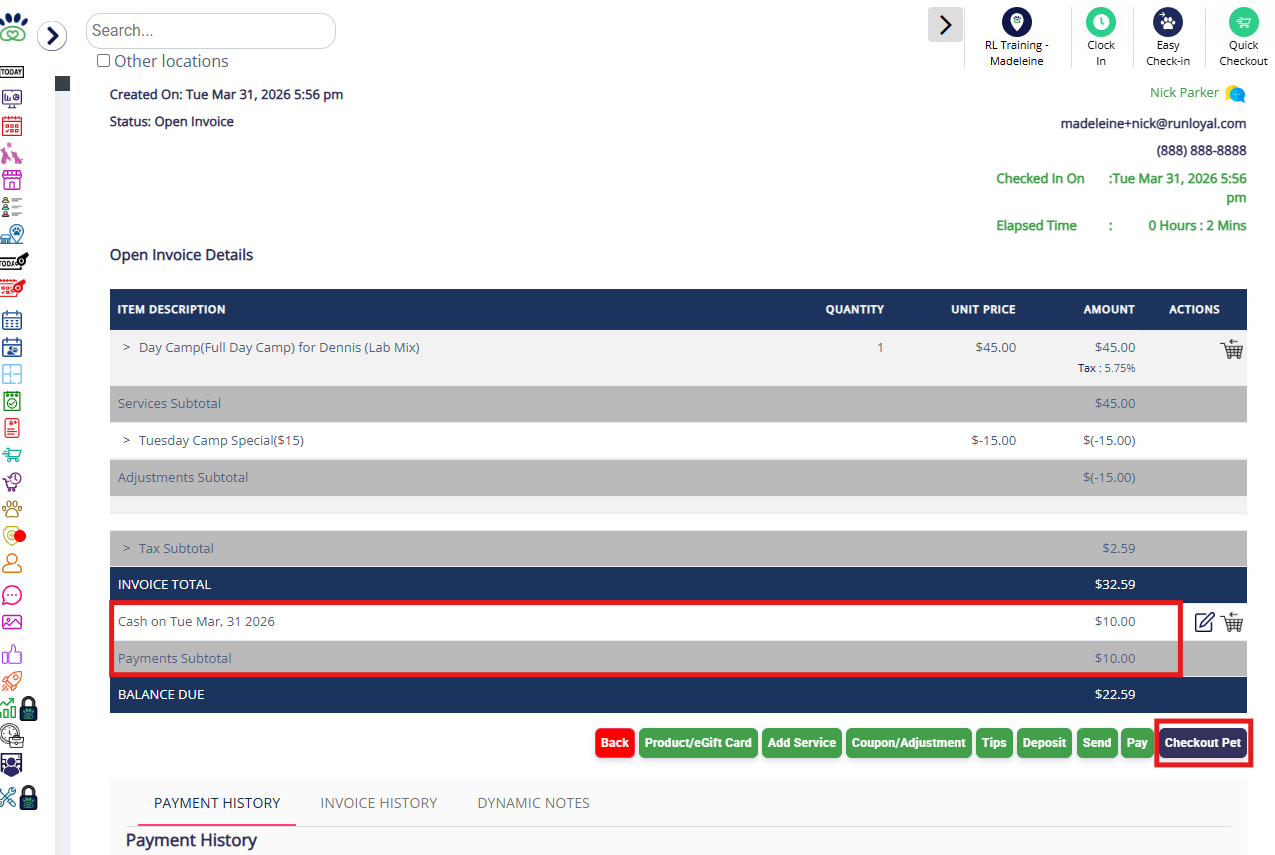Click the chat icon beside Nick Parker
Screen dimensions: 1275x855
tap(1235, 94)
